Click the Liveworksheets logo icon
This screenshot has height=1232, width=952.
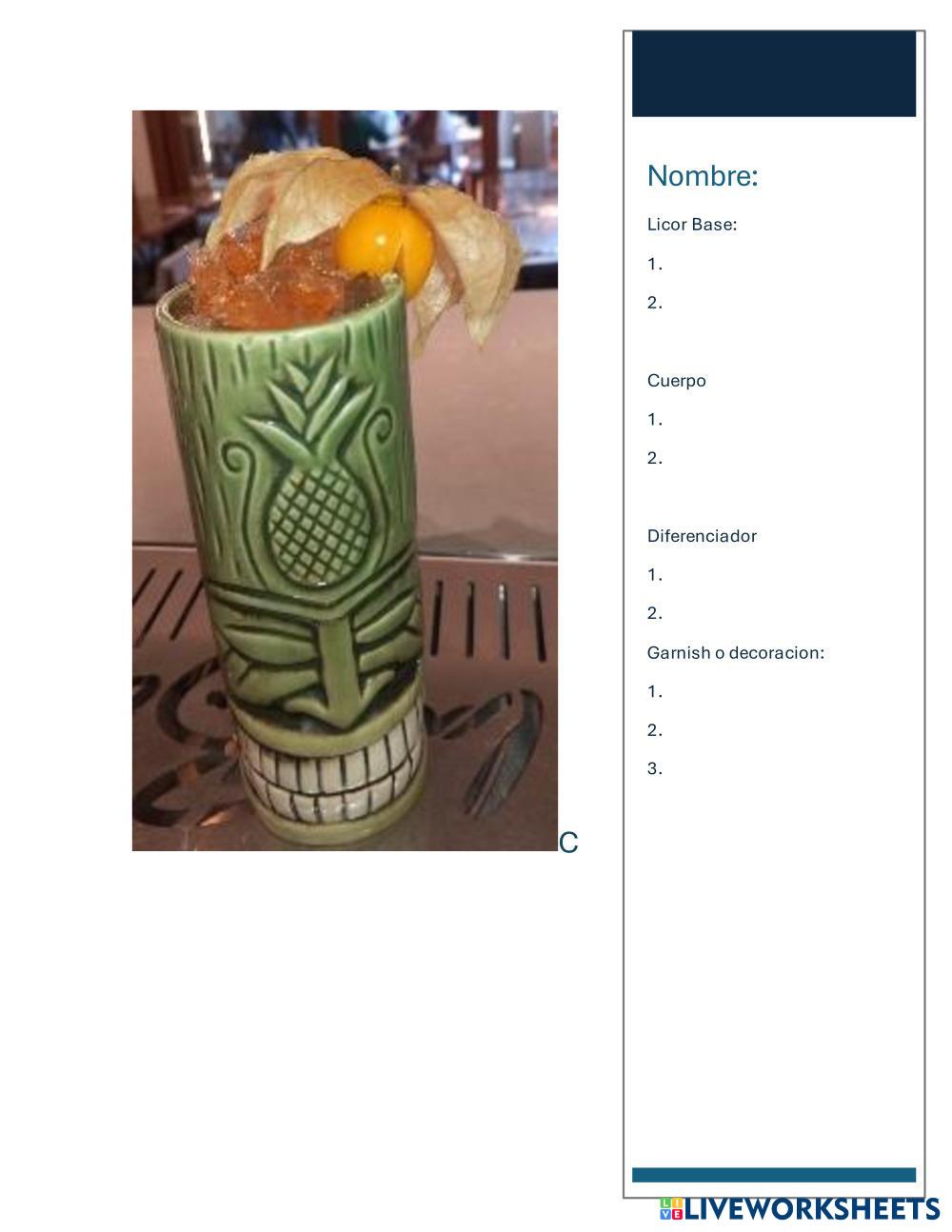(671, 1209)
